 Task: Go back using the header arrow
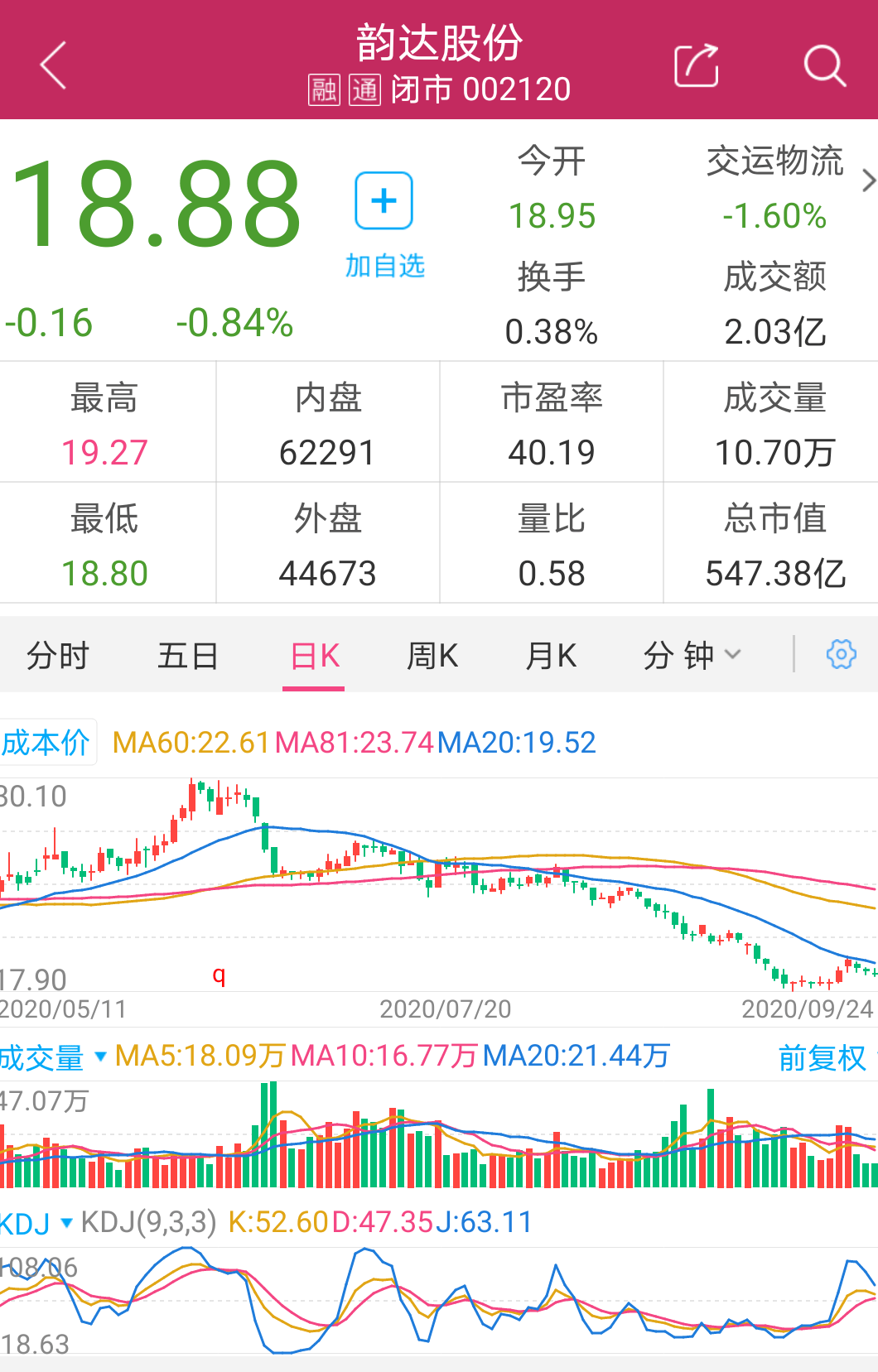coord(54,65)
